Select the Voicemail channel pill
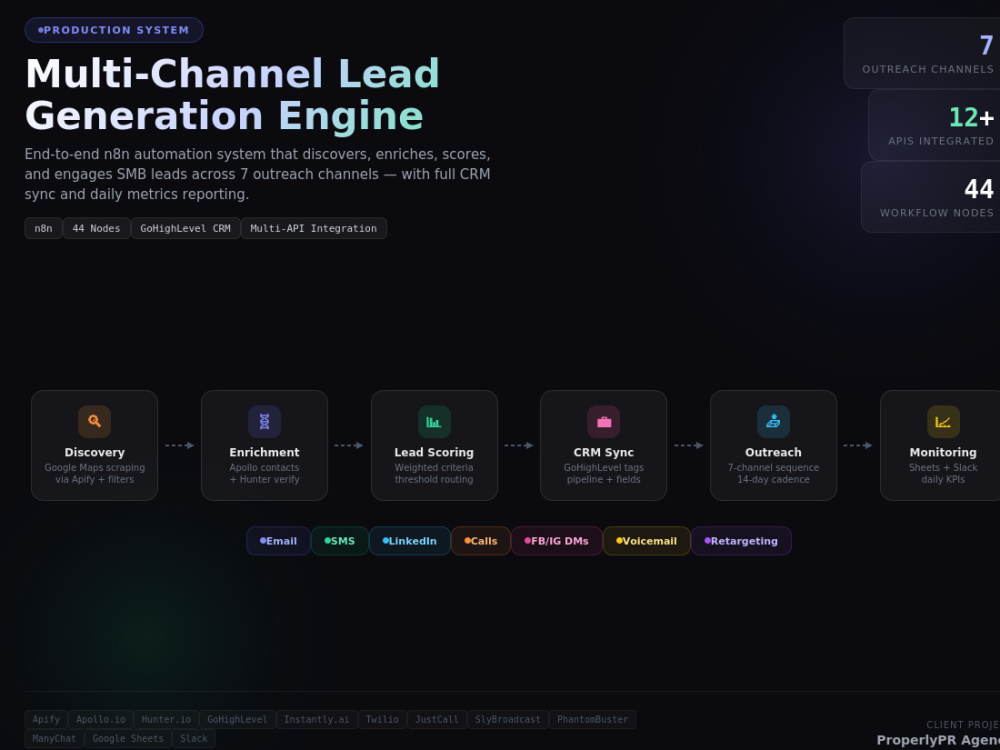 [646, 541]
